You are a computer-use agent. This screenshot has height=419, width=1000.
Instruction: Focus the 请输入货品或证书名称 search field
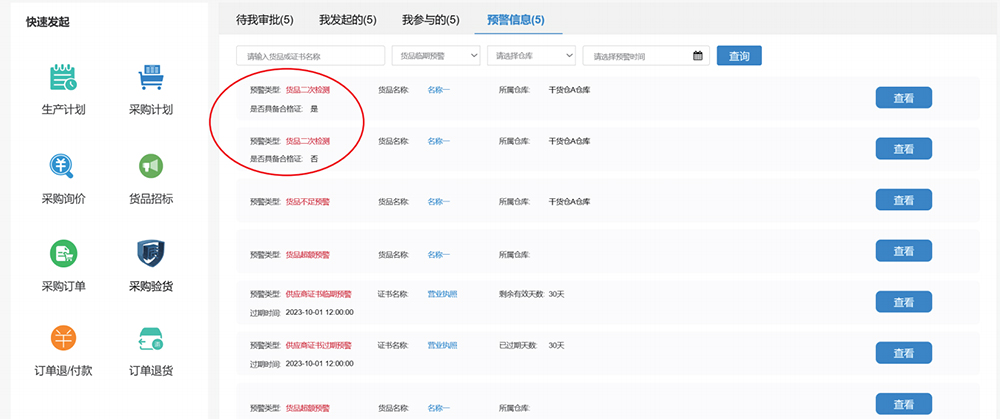[311, 55]
